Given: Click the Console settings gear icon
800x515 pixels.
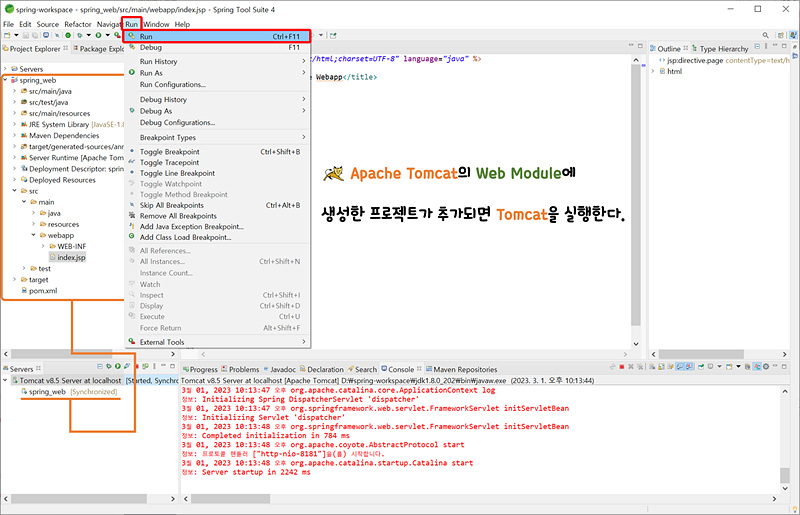Looking at the screenshot, I should click(x=766, y=366).
